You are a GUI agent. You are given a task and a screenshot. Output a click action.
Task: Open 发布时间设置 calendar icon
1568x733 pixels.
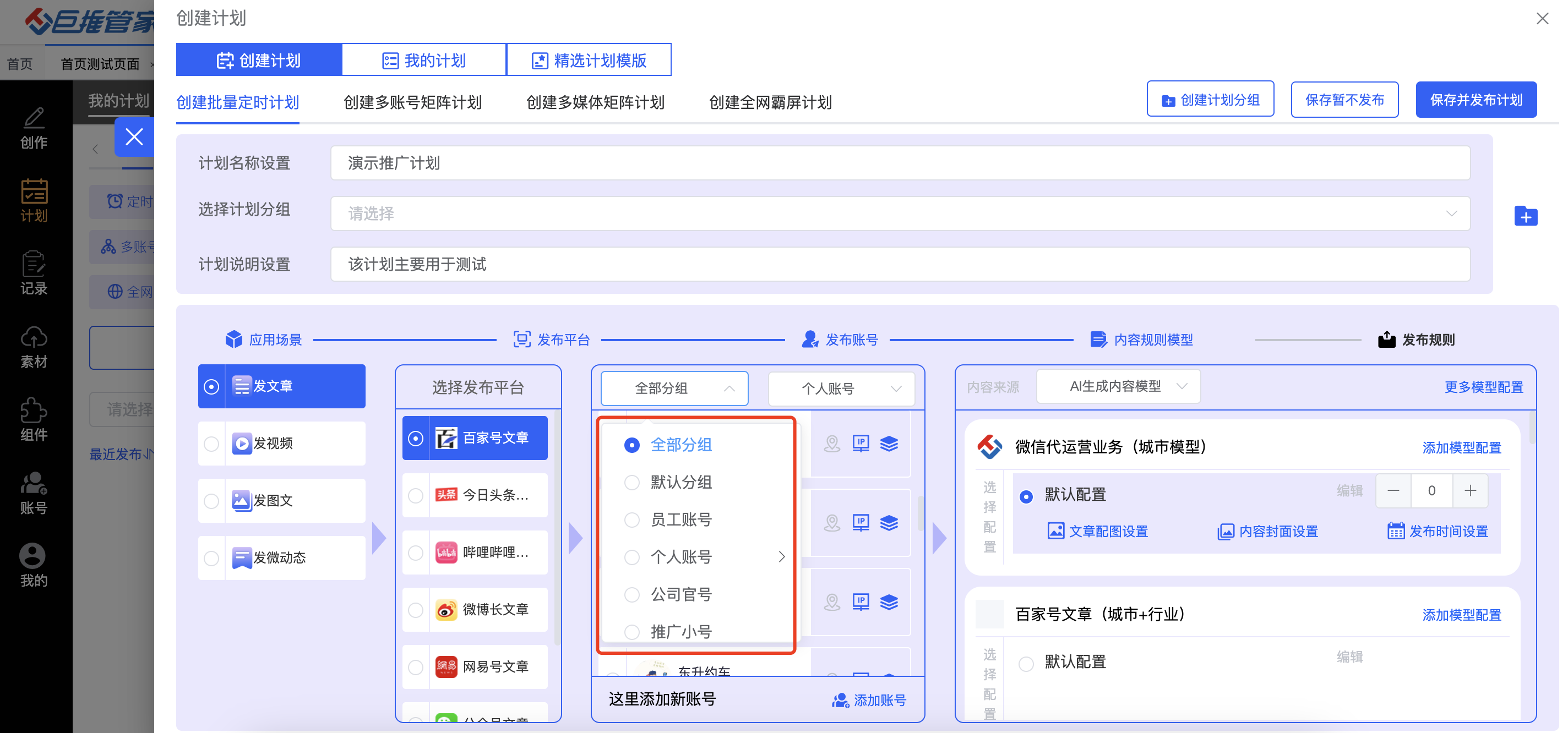coord(1395,531)
